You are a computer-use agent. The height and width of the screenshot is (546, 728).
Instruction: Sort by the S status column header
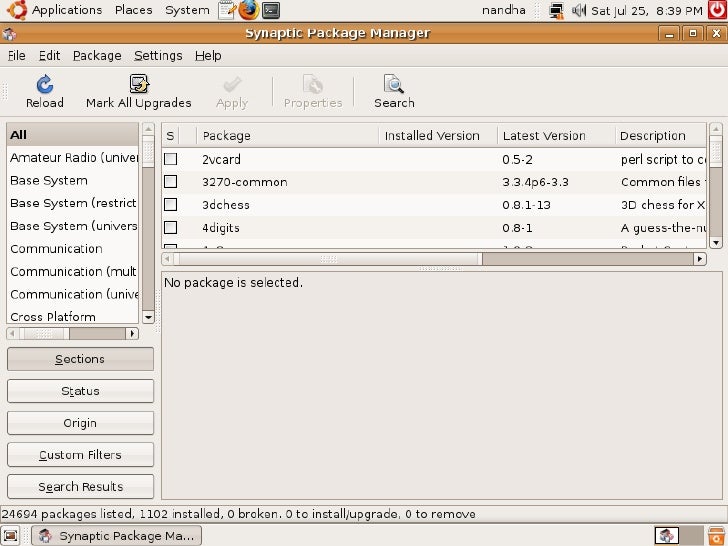pyautogui.click(x=170, y=136)
